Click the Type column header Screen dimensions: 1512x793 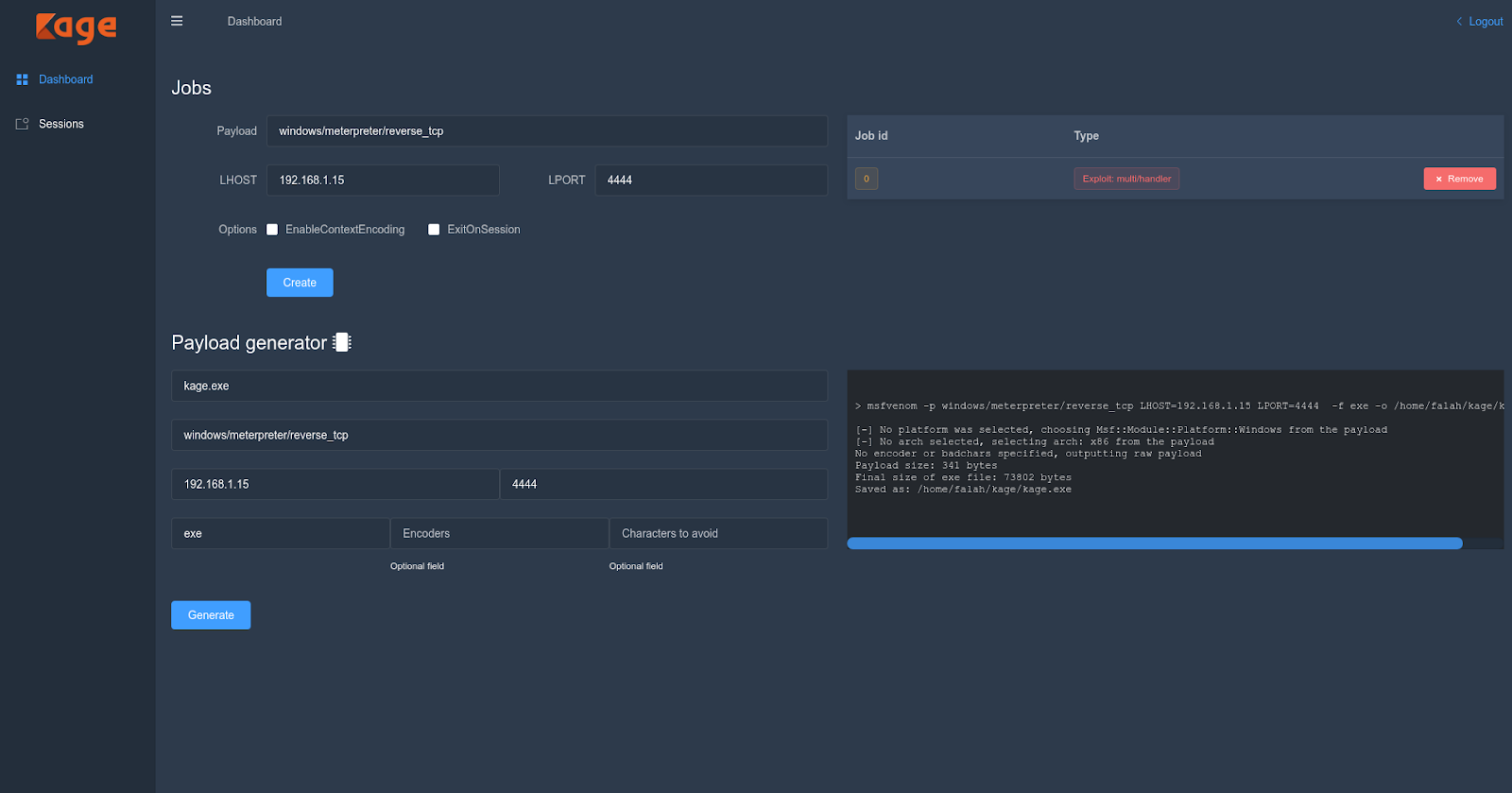tap(1087, 136)
